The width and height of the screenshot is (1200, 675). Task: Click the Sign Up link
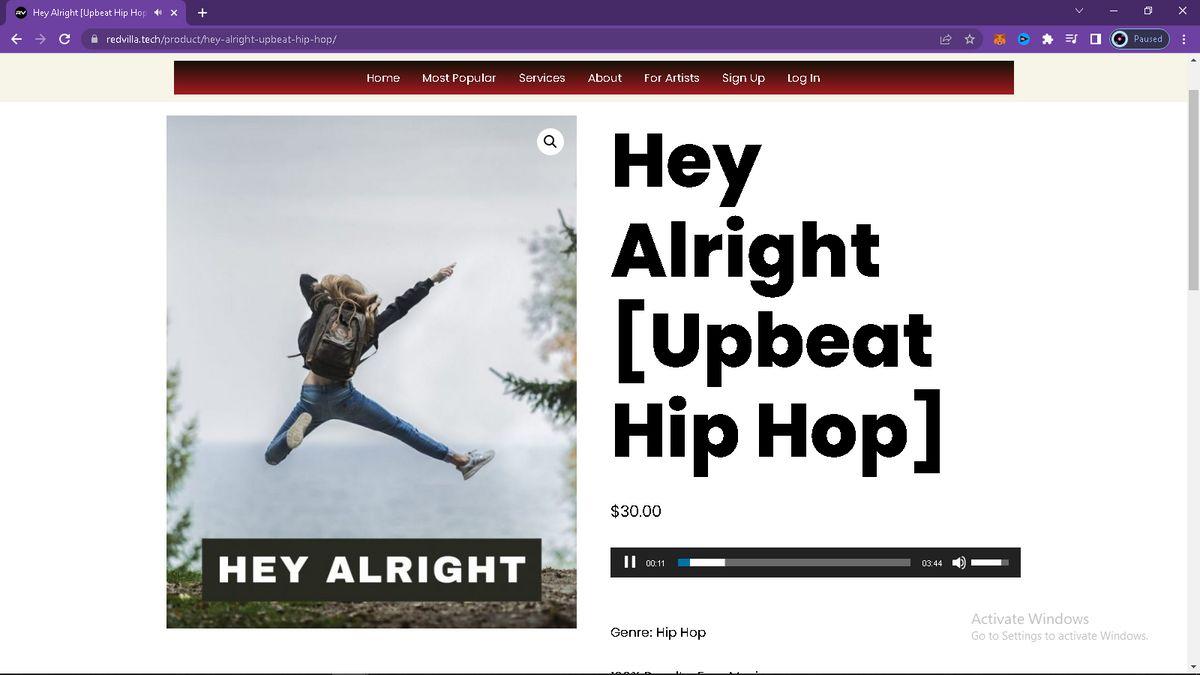(743, 78)
